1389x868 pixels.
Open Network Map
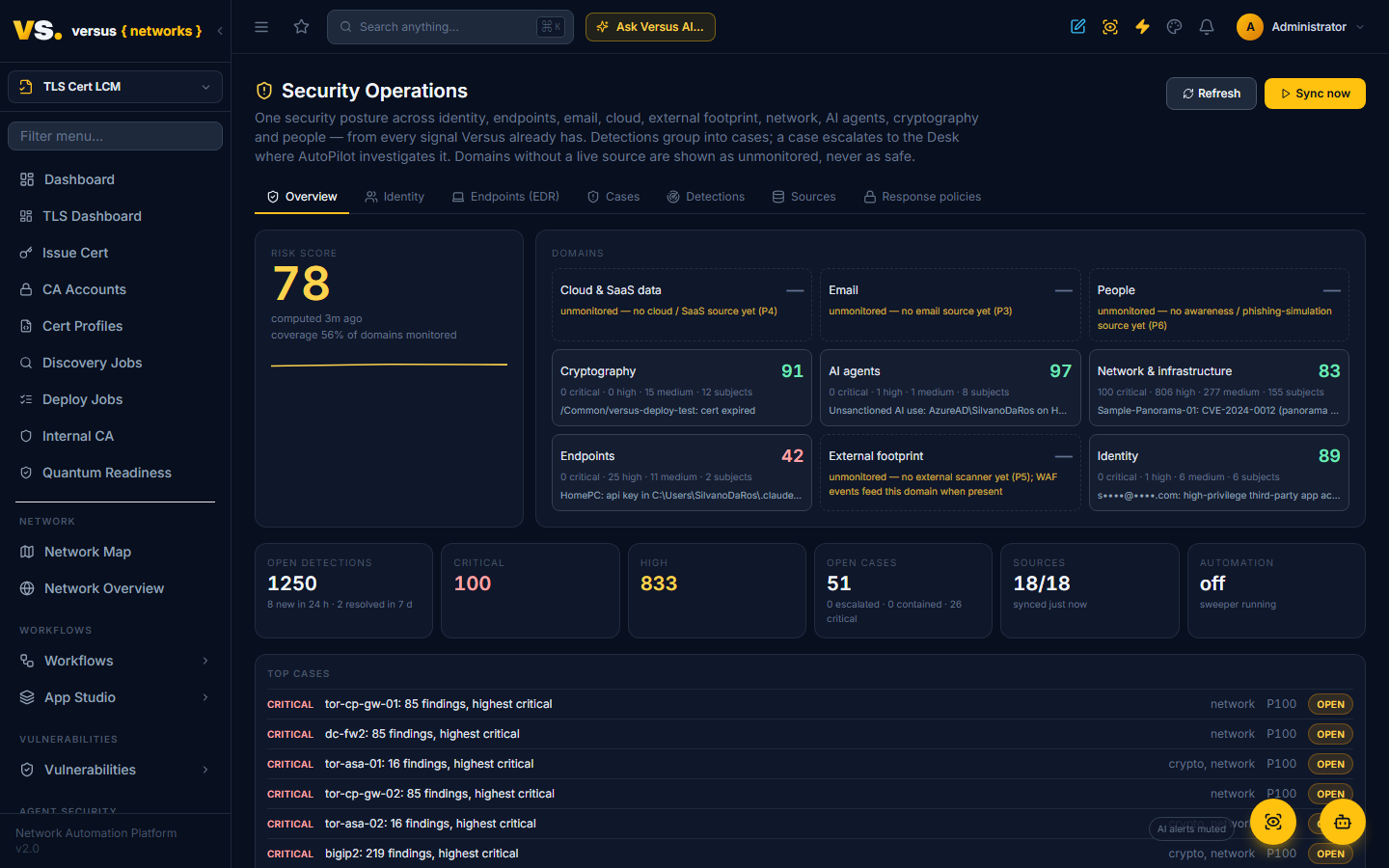pyautogui.click(x=115, y=552)
